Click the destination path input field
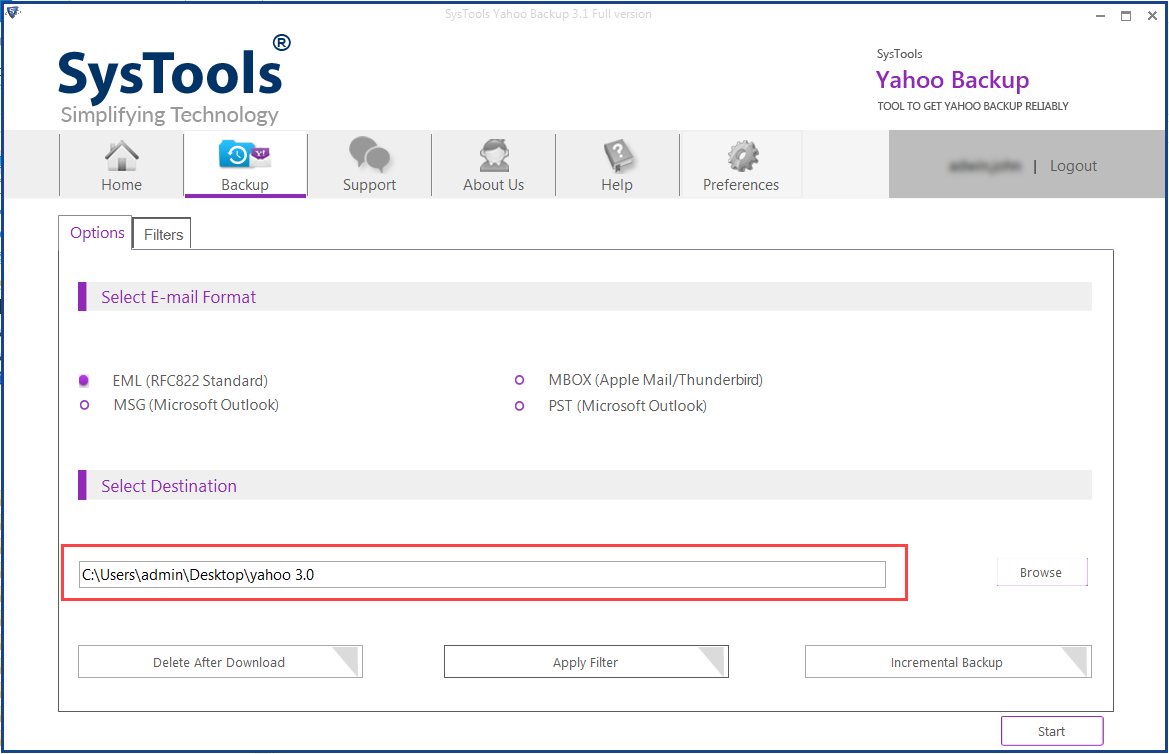 click(x=482, y=574)
